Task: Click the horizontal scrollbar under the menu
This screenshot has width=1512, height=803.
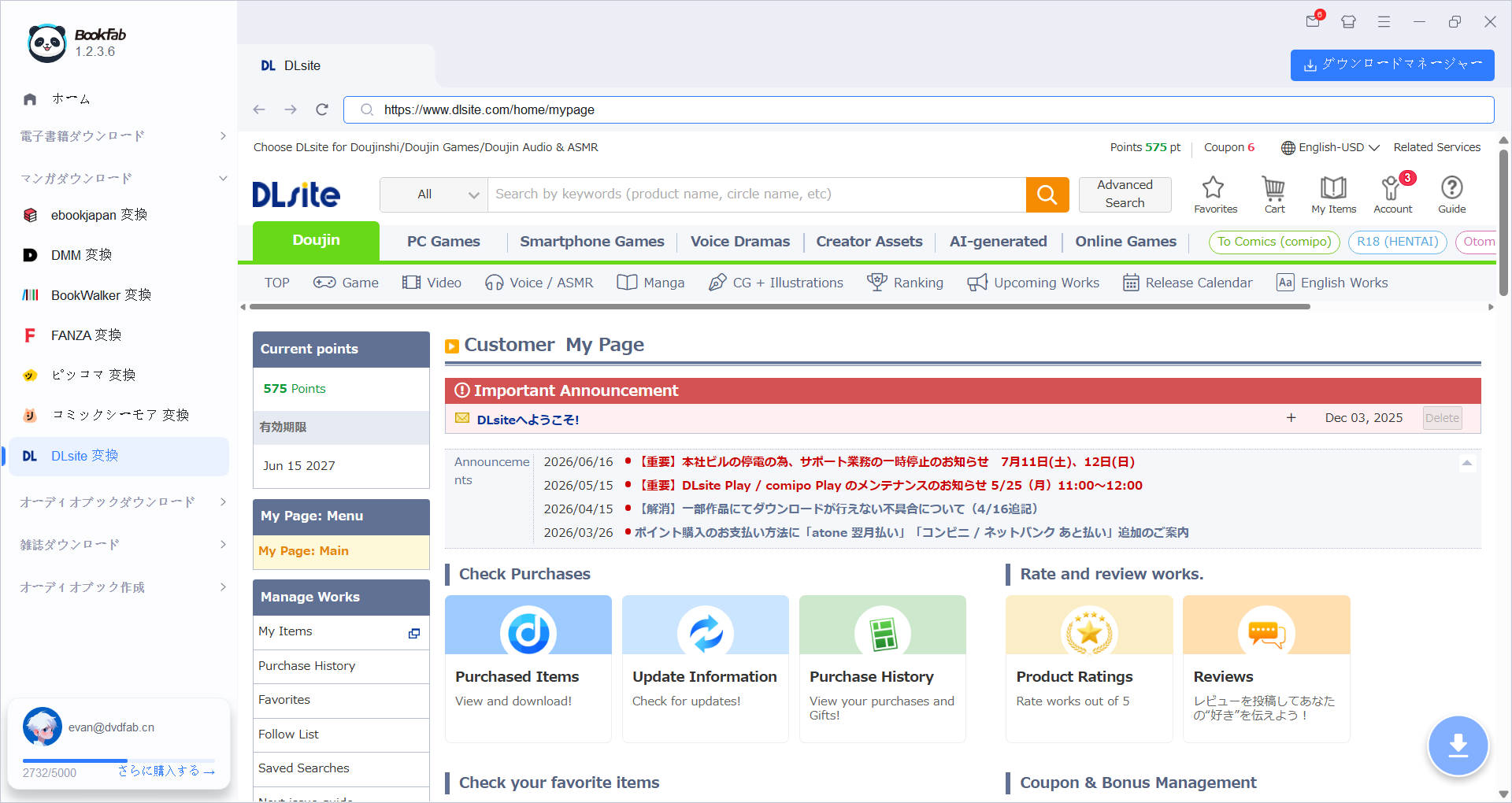Action: click(780, 307)
